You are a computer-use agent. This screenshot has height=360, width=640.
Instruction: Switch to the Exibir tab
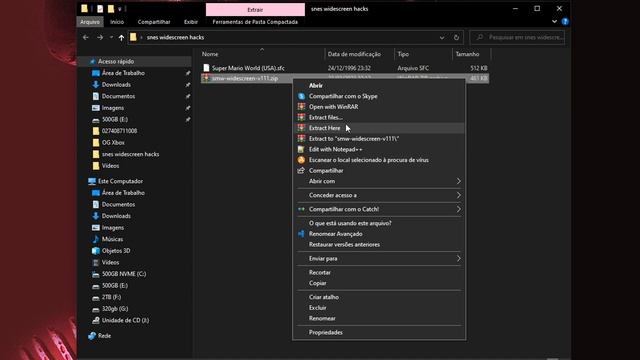click(x=191, y=22)
